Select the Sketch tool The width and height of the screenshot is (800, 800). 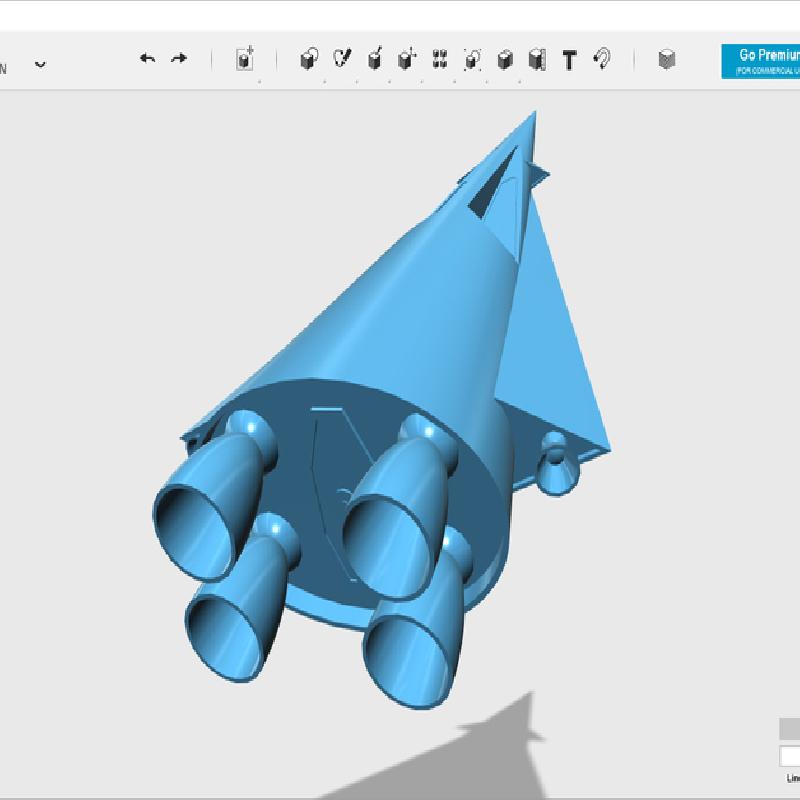342,59
